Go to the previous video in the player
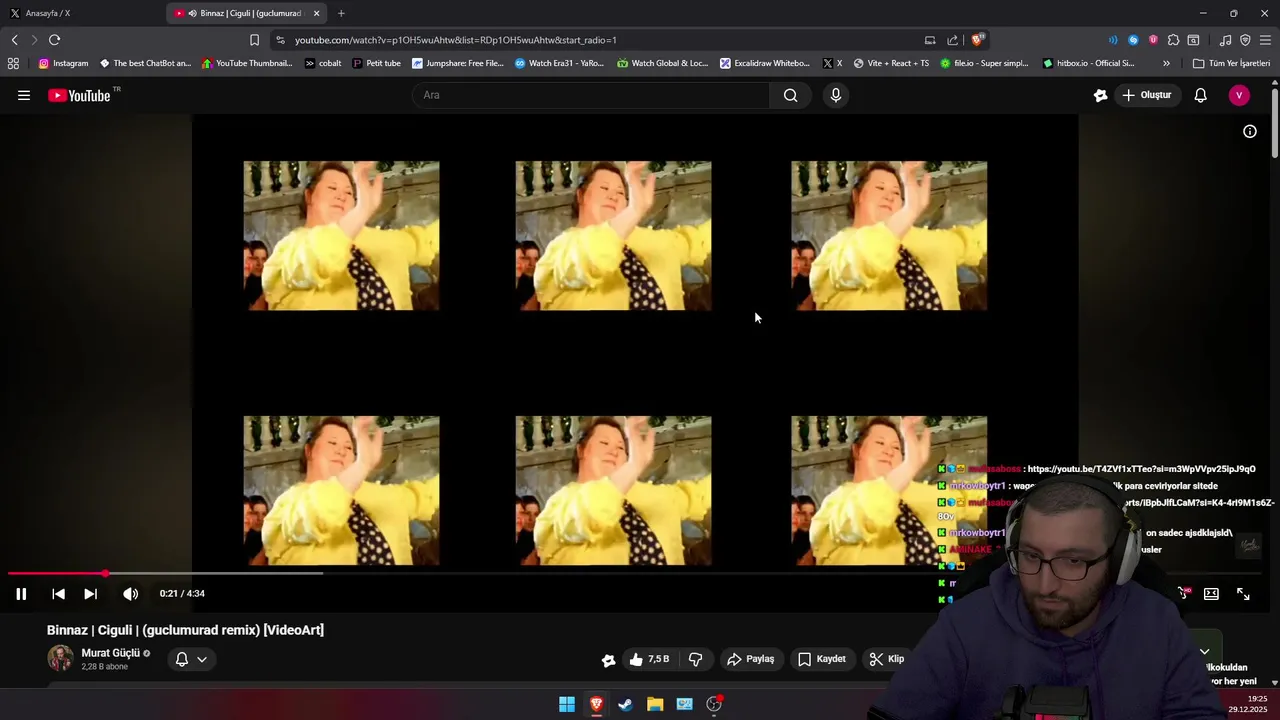 pyautogui.click(x=58, y=594)
